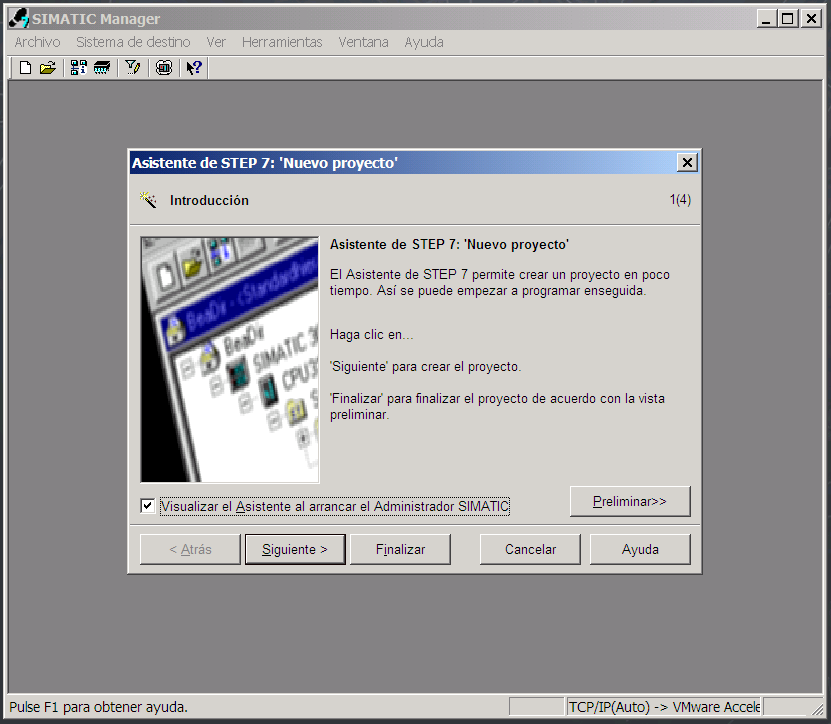The height and width of the screenshot is (724, 831).
Task: Click the New Project toolbar icon
Action: 25,68
